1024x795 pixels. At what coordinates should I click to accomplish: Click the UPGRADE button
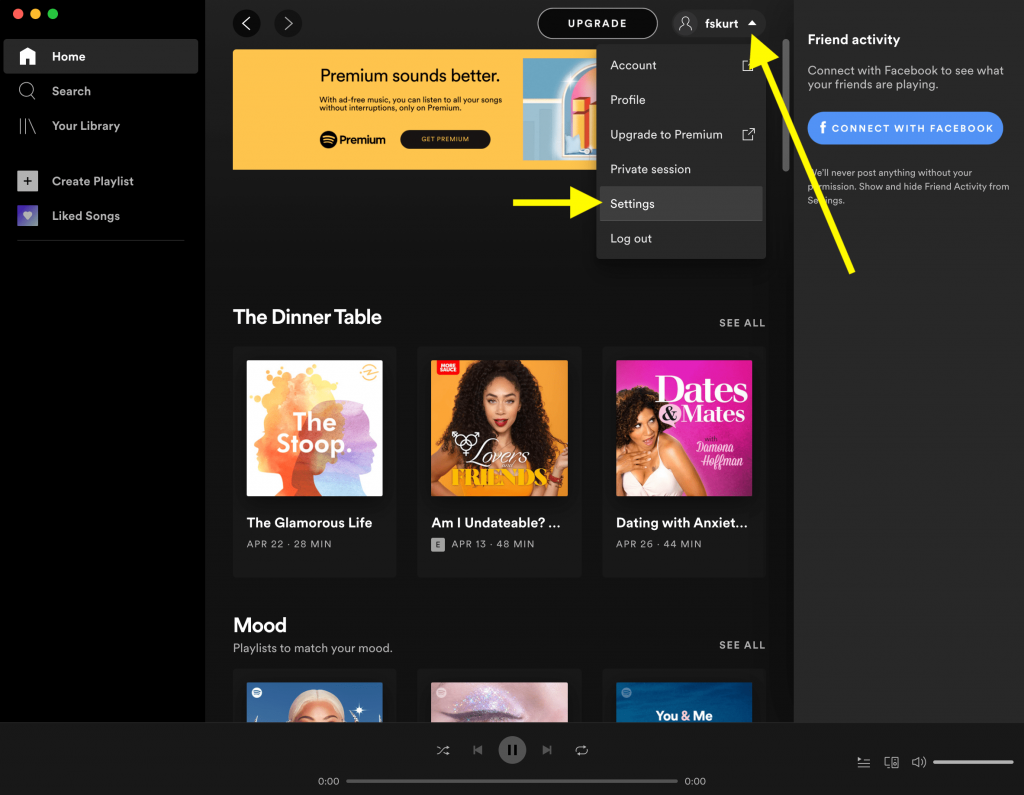[x=597, y=24]
